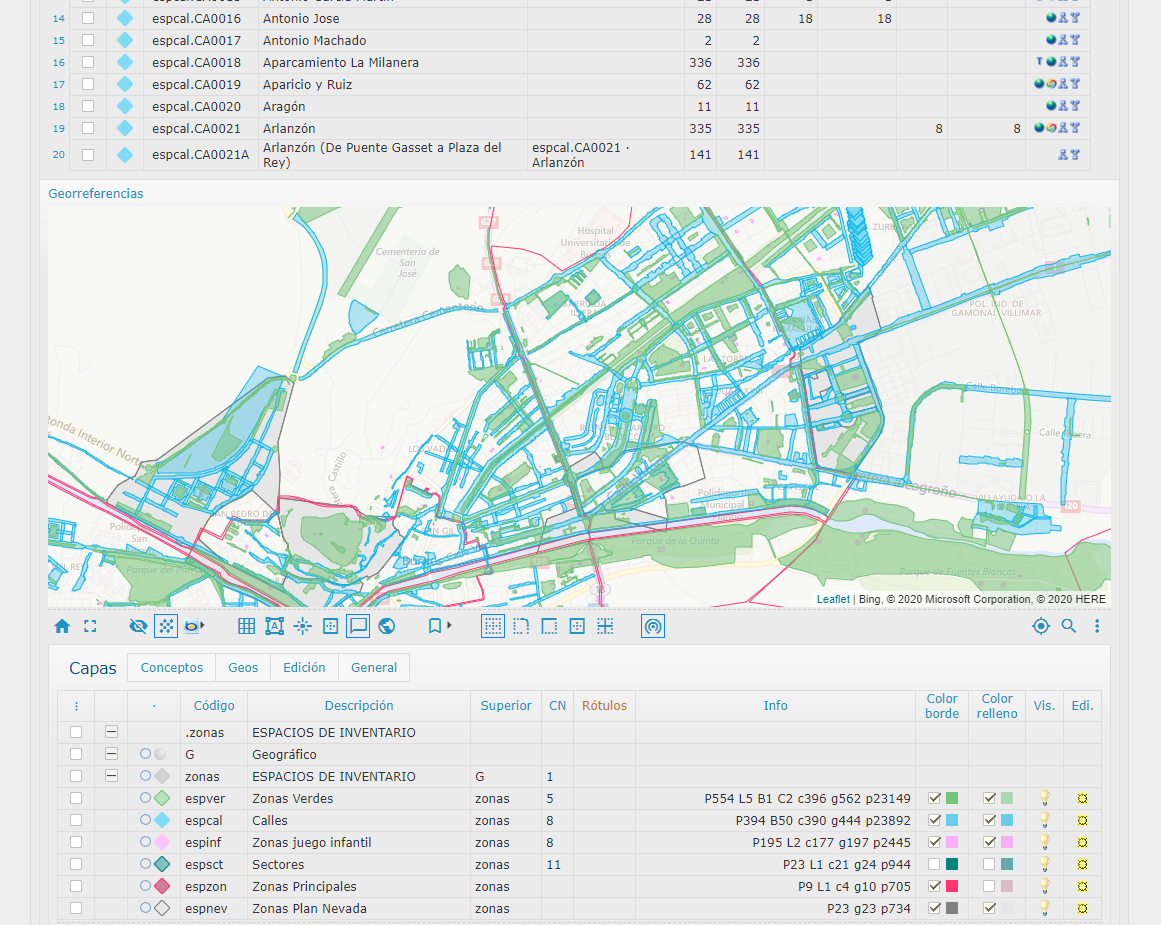The image size is (1161, 925).
Task: Click the Rótulos column header
Action: pyautogui.click(x=604, y=706)
